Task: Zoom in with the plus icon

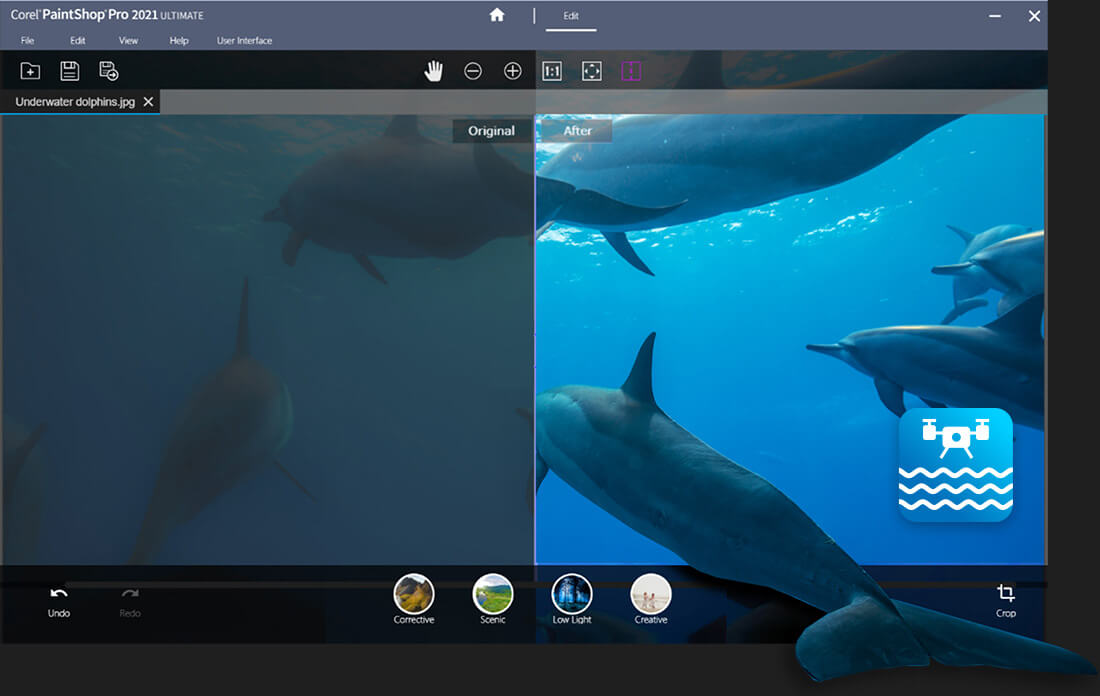Action: point(513,71)
